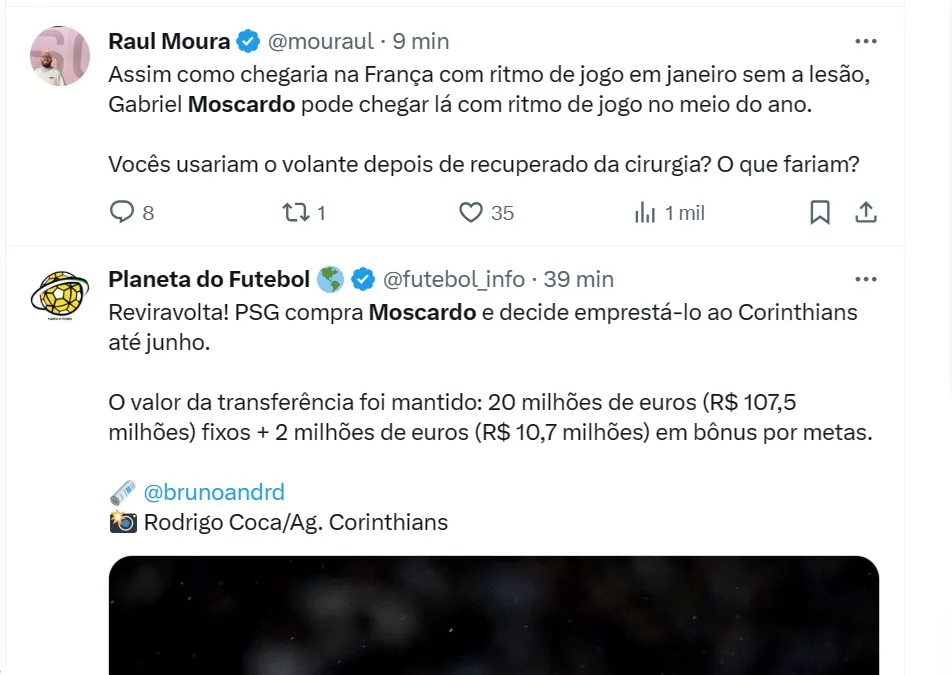
Task: Open Raul Moura's profile picture
Action: click(x=60, y=56)
